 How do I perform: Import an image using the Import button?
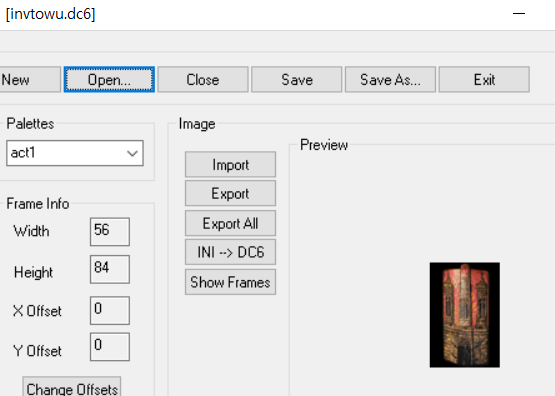point(230,165)
